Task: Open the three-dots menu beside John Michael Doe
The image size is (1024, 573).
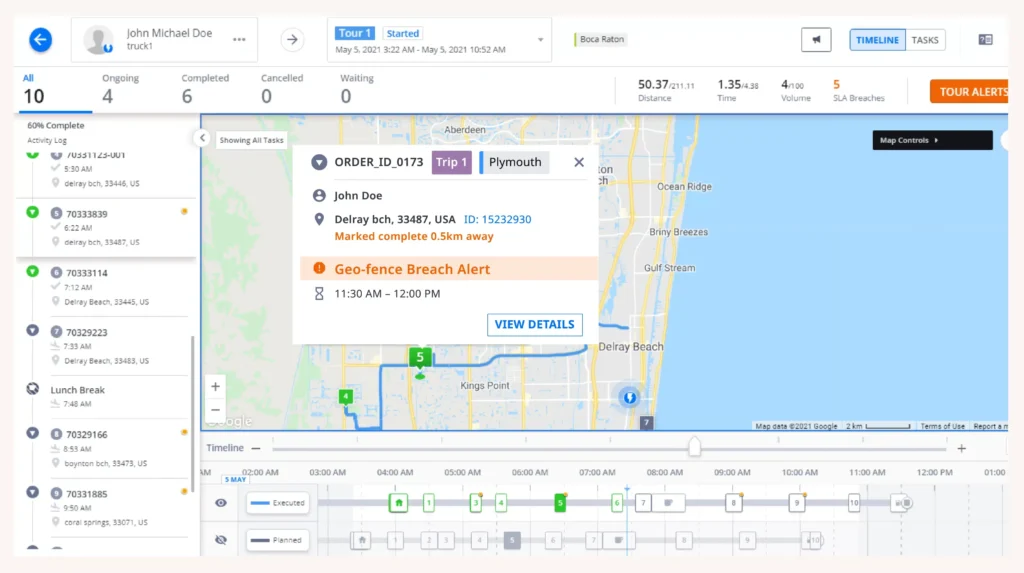Action: (x=239, y=40)
